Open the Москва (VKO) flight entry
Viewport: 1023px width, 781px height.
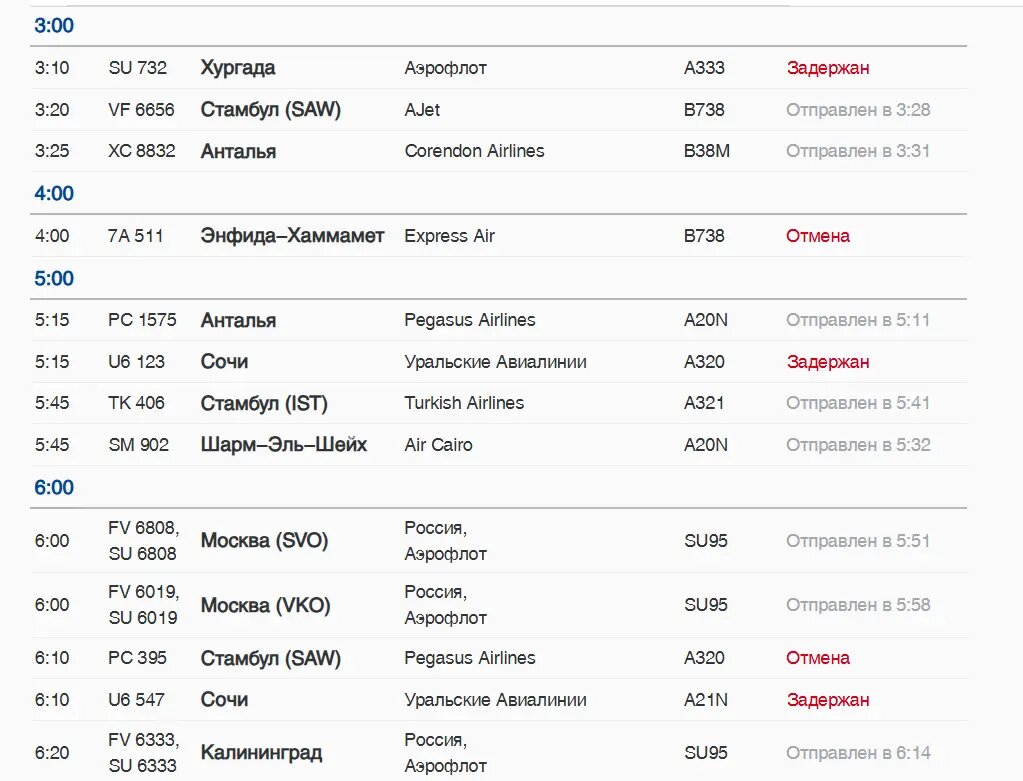(265, 605)
